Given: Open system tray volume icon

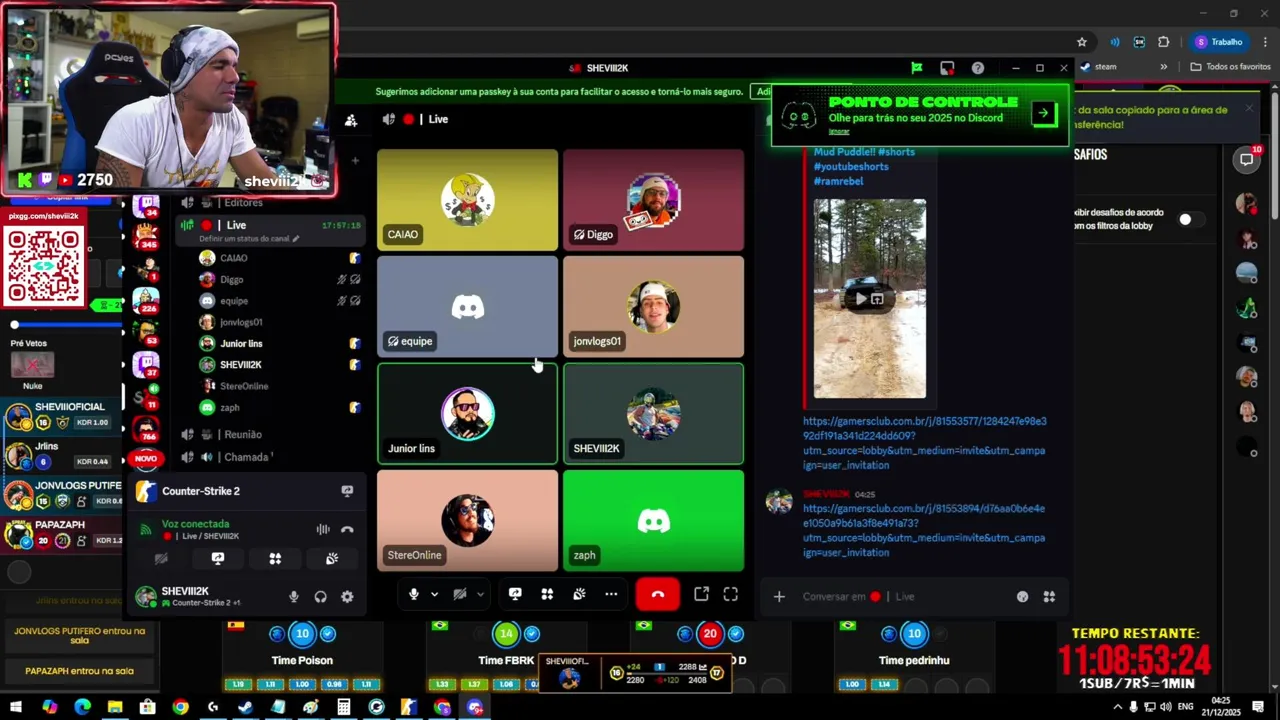Looking at the screenshot, I should pyautogui.click(x=1165, y=707).
